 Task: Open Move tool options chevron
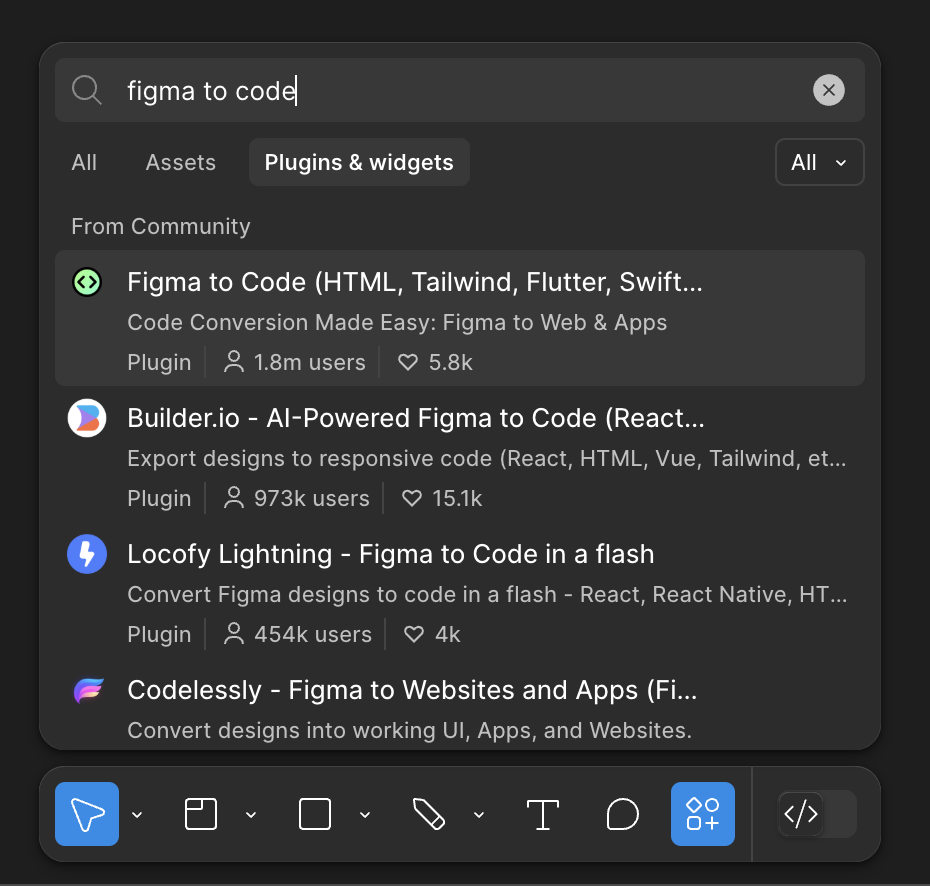tap(136, 814)
